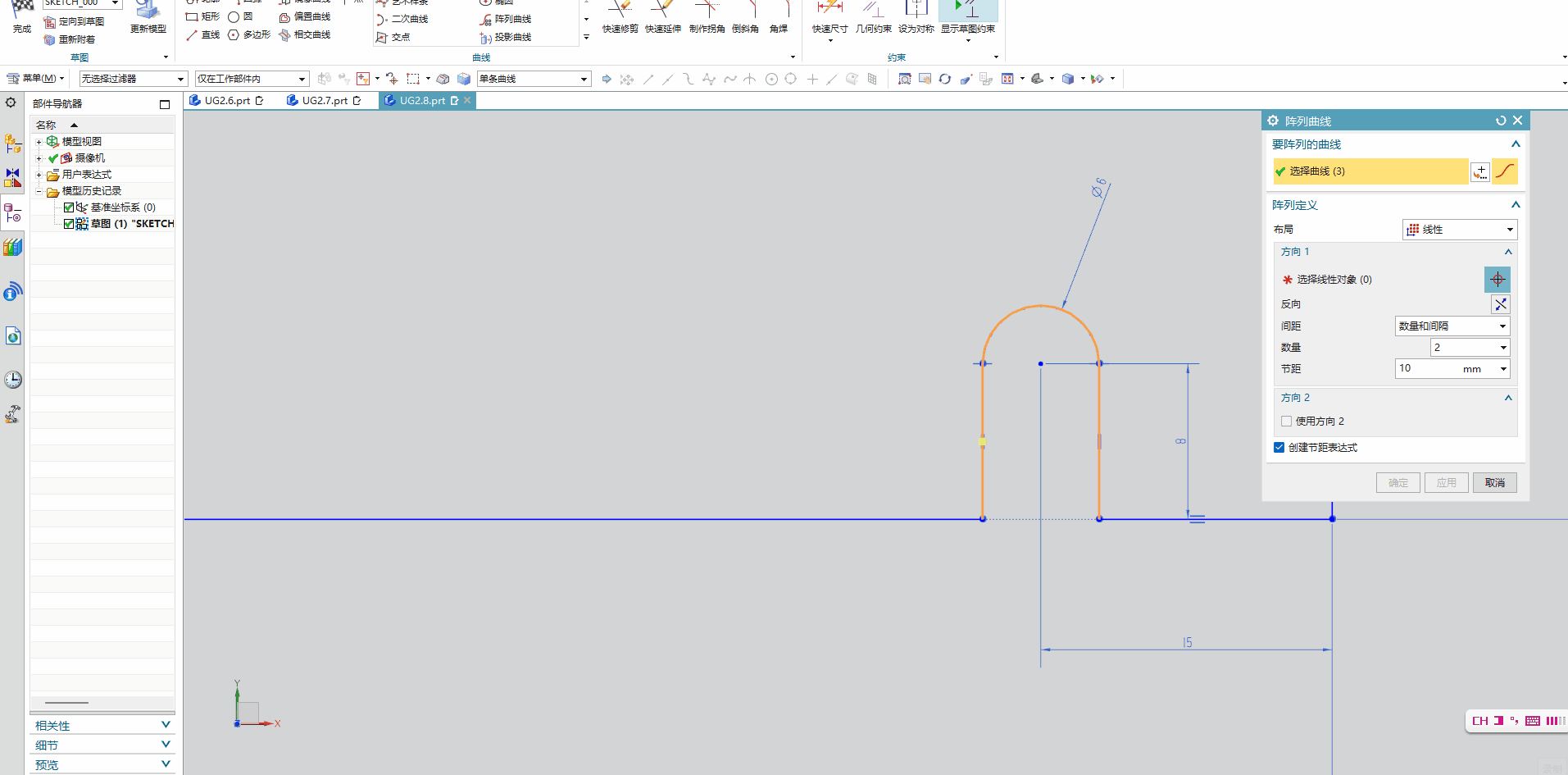Click the Finish sketch (完成) flag icon

[22, 8]
